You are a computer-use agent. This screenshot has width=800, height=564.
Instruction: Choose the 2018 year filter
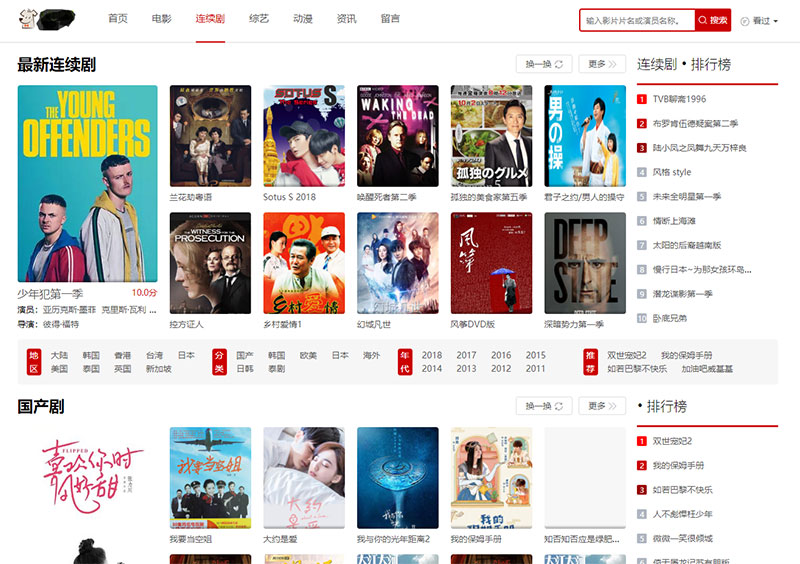(x=432, y=355)
